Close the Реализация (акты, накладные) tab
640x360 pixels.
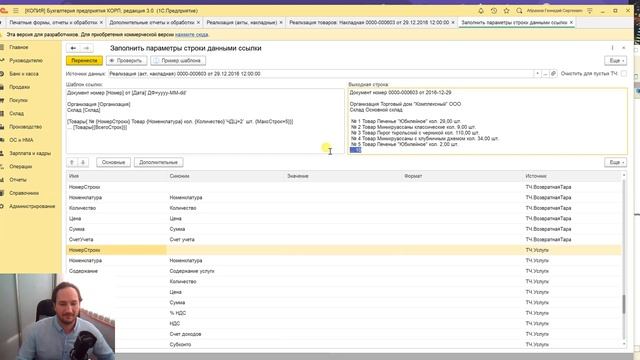click(x=281, y=22)
